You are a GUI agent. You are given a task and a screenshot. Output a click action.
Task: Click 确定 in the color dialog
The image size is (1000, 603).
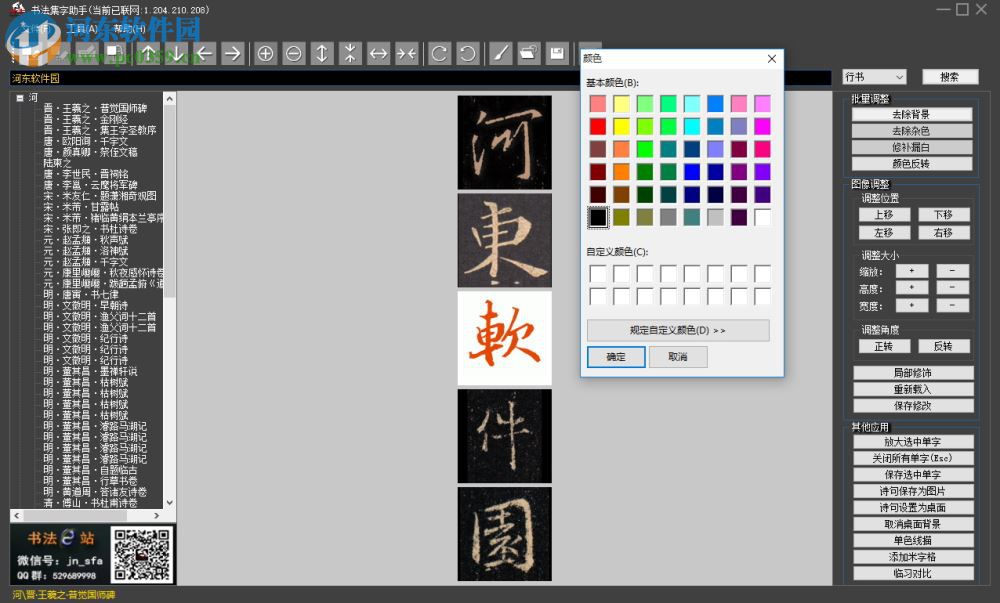click(616, 357)
